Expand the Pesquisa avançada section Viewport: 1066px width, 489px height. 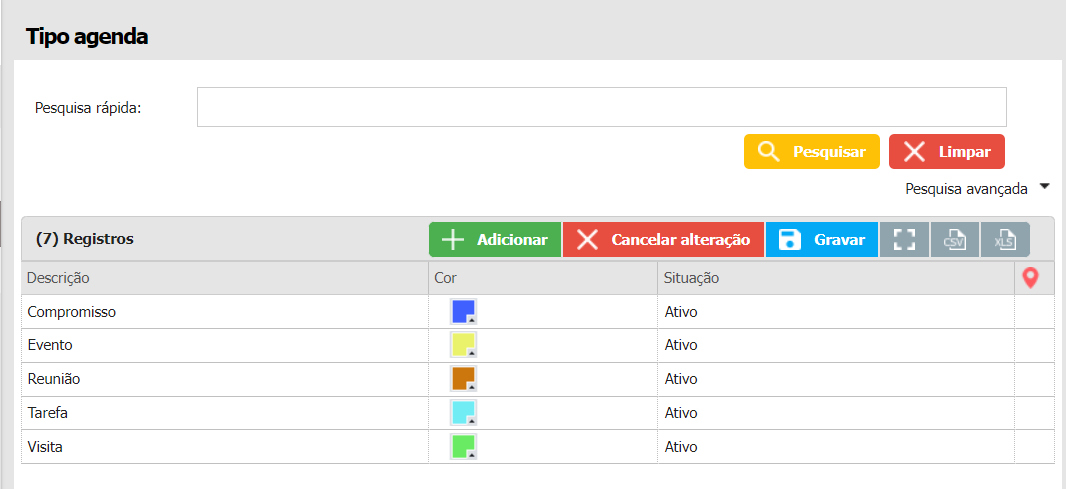coord(977,188)
